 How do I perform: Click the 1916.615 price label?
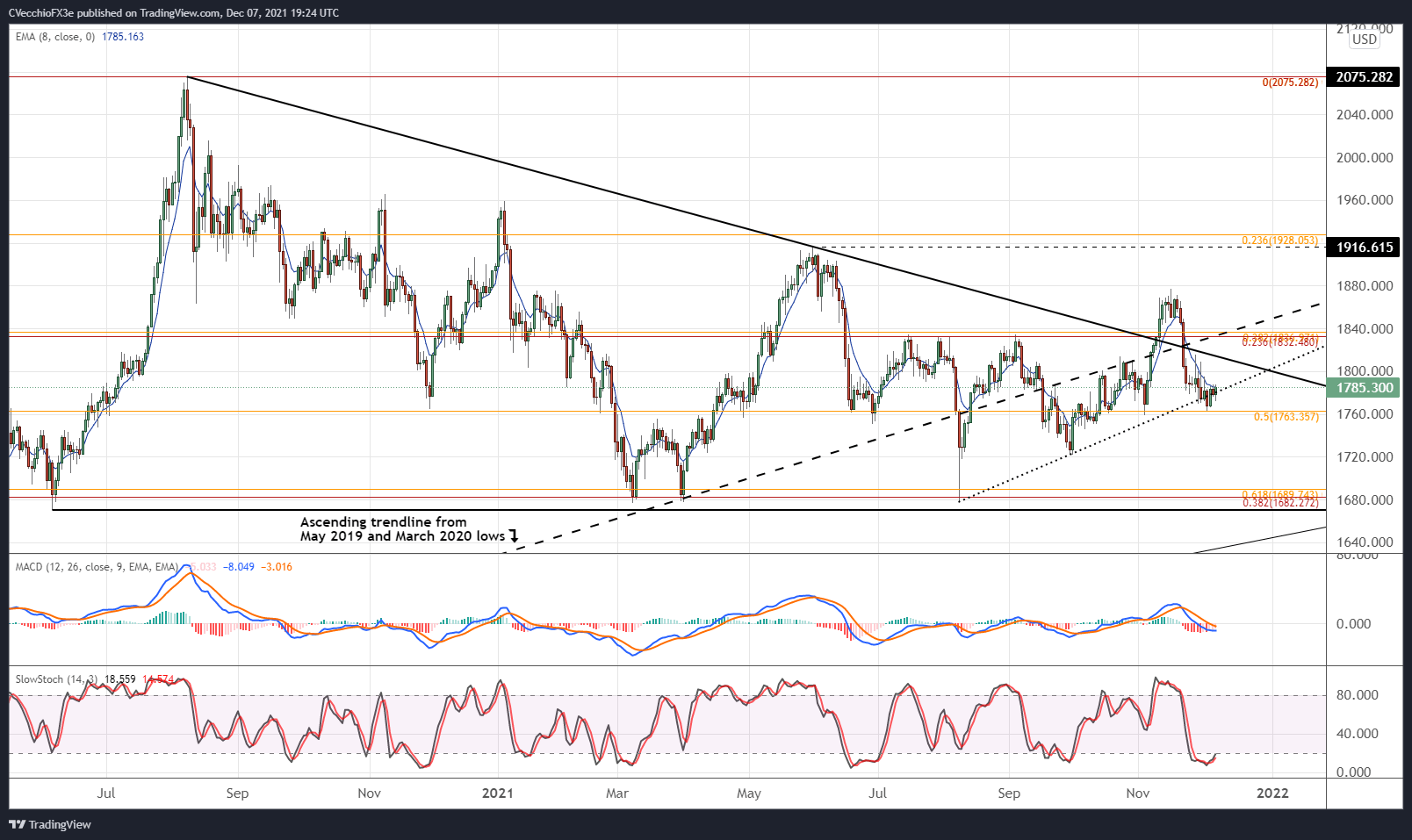coord(1364,247)
